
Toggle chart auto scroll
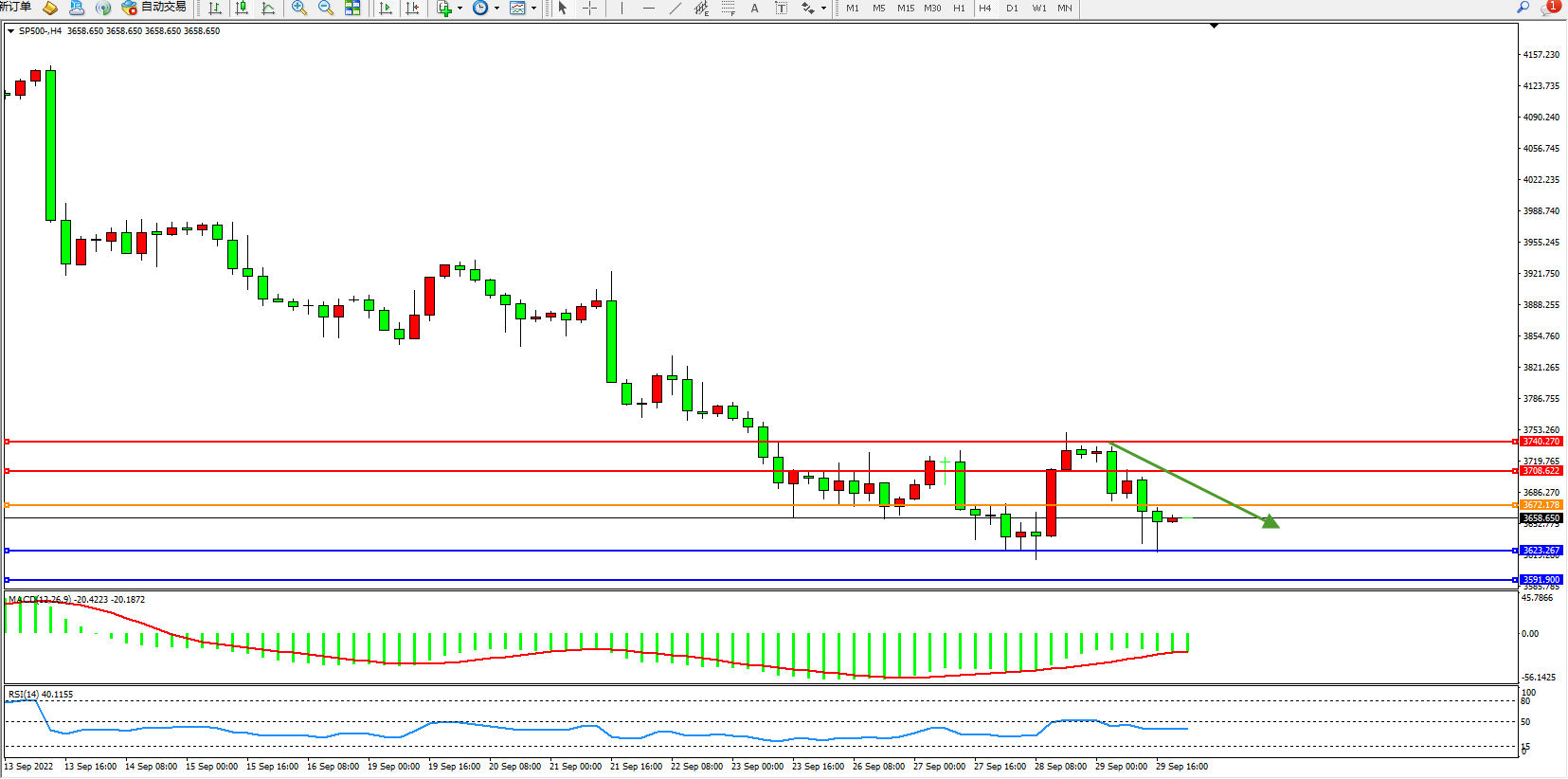point(386,9)
